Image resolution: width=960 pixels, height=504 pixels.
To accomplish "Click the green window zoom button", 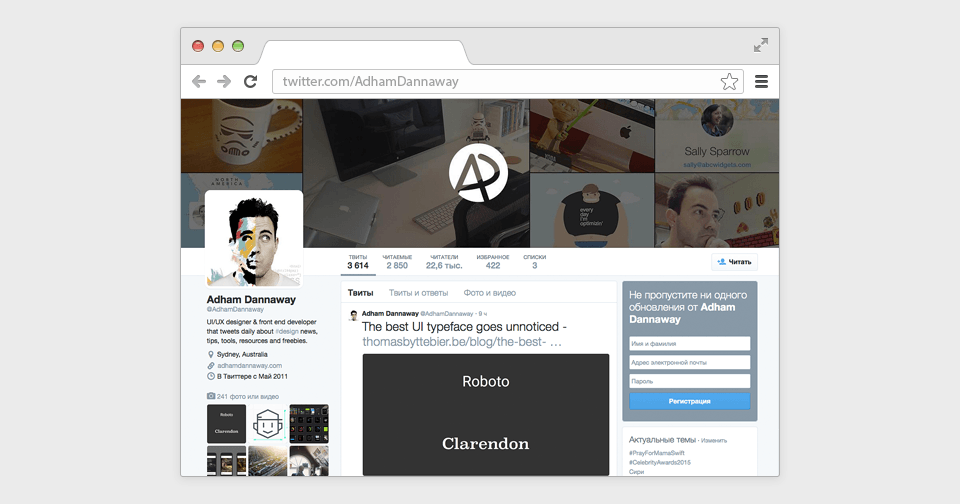I will [x=238, y=46].
